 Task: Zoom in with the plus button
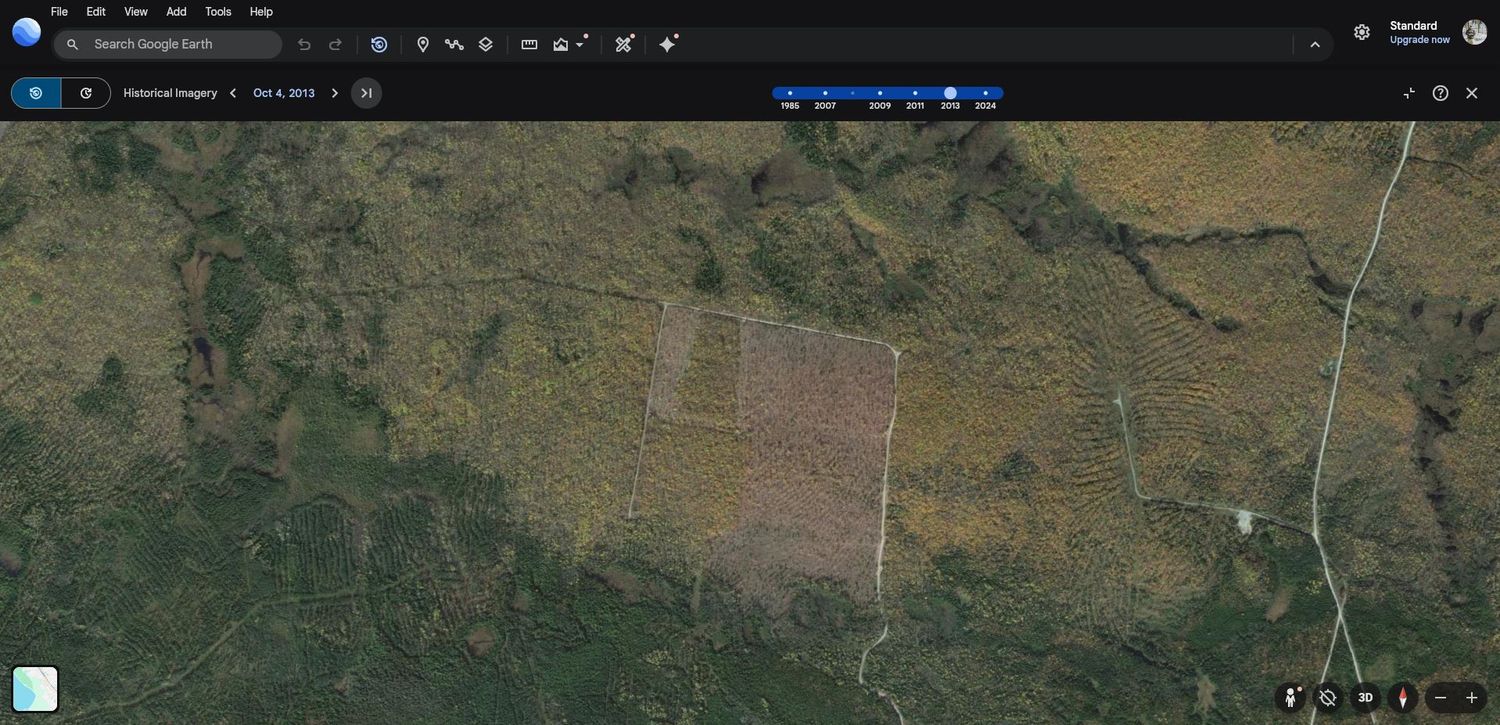pyautogui.click(x=1472, y=697)
